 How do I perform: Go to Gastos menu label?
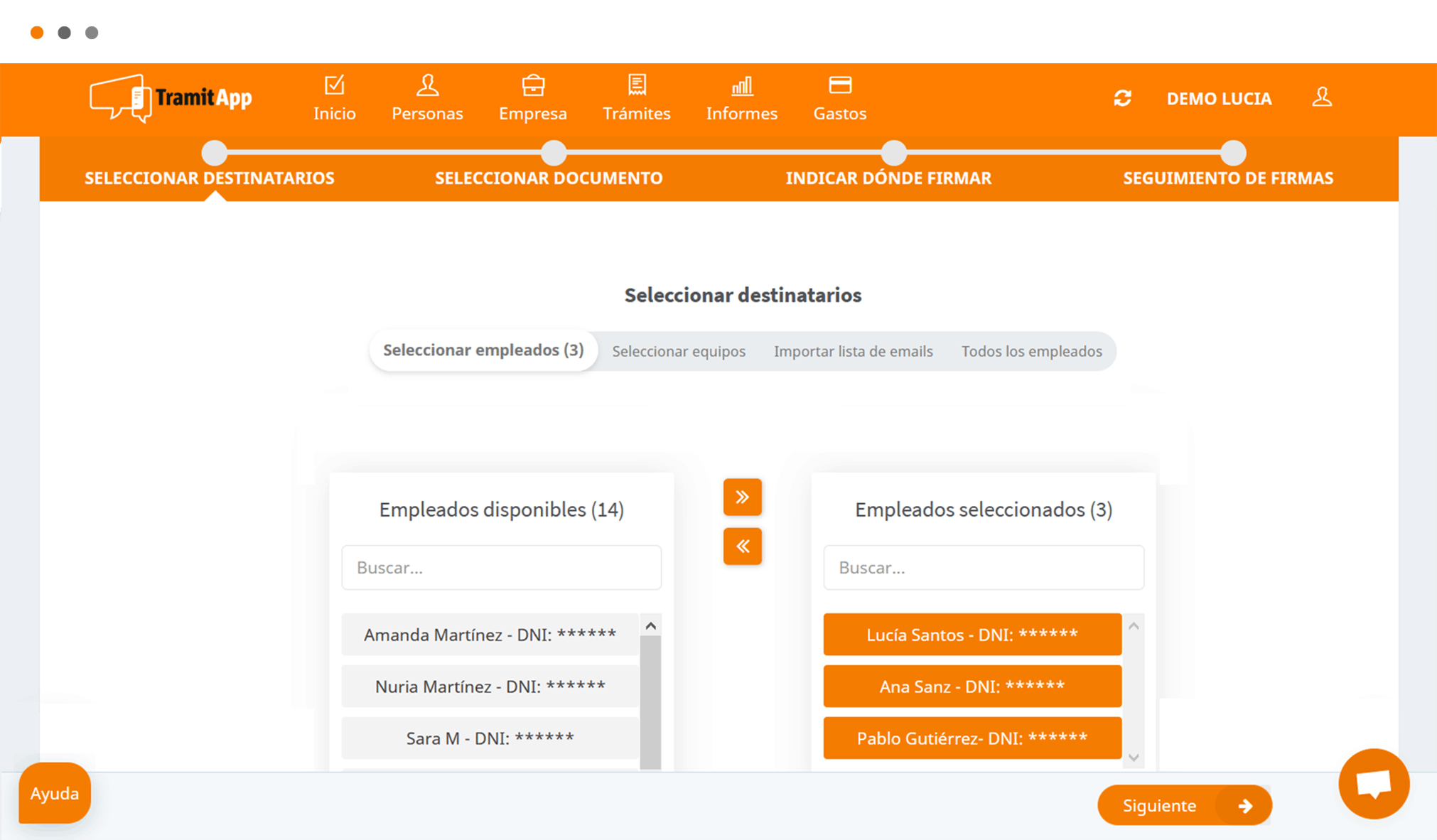coord(840,114)
